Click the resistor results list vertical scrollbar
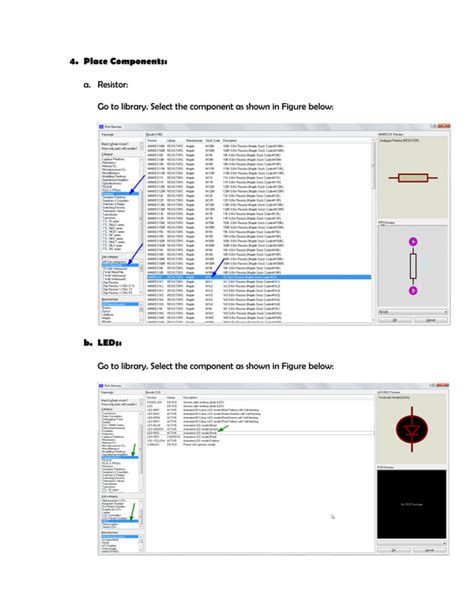Screen dimensions: 474x613 [x=373, y=231]
